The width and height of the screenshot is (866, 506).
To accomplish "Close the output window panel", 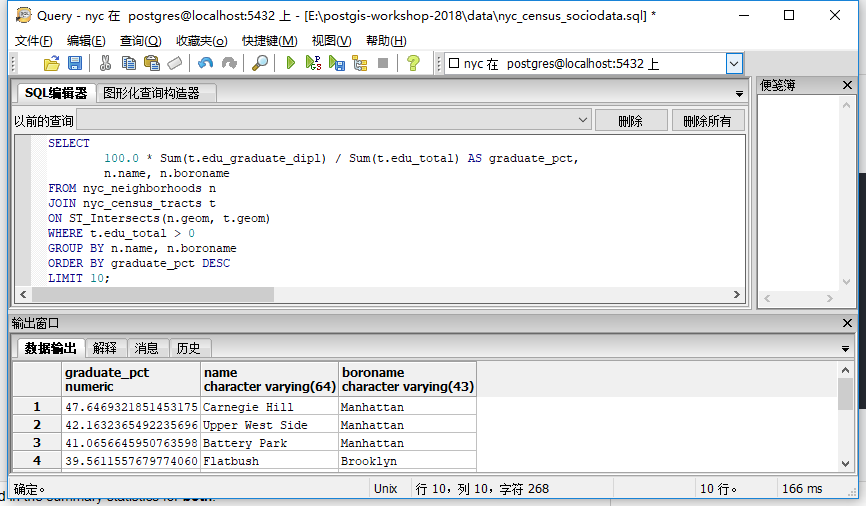I will pos(847,323).
